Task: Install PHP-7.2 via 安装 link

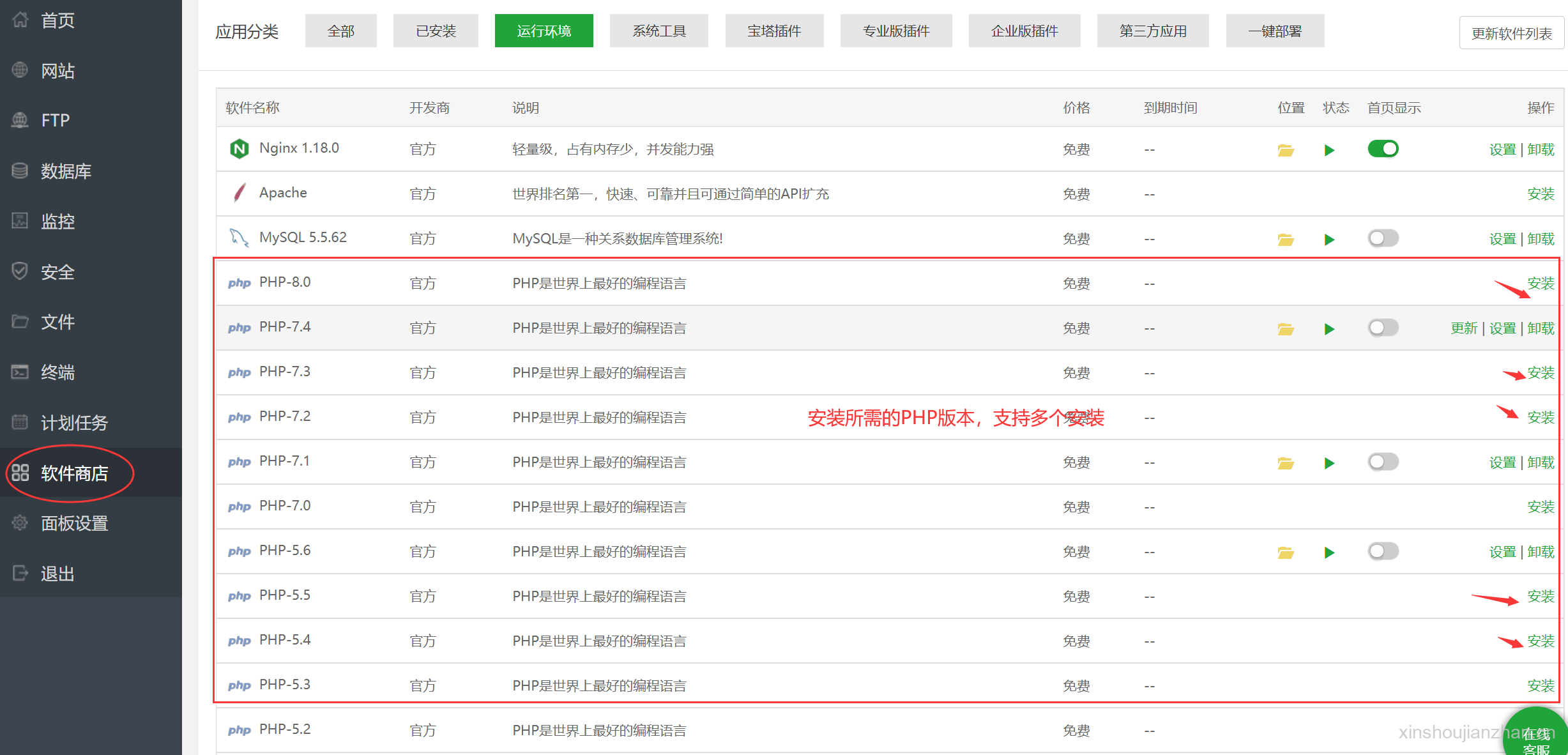Action: coord(1541,417)
